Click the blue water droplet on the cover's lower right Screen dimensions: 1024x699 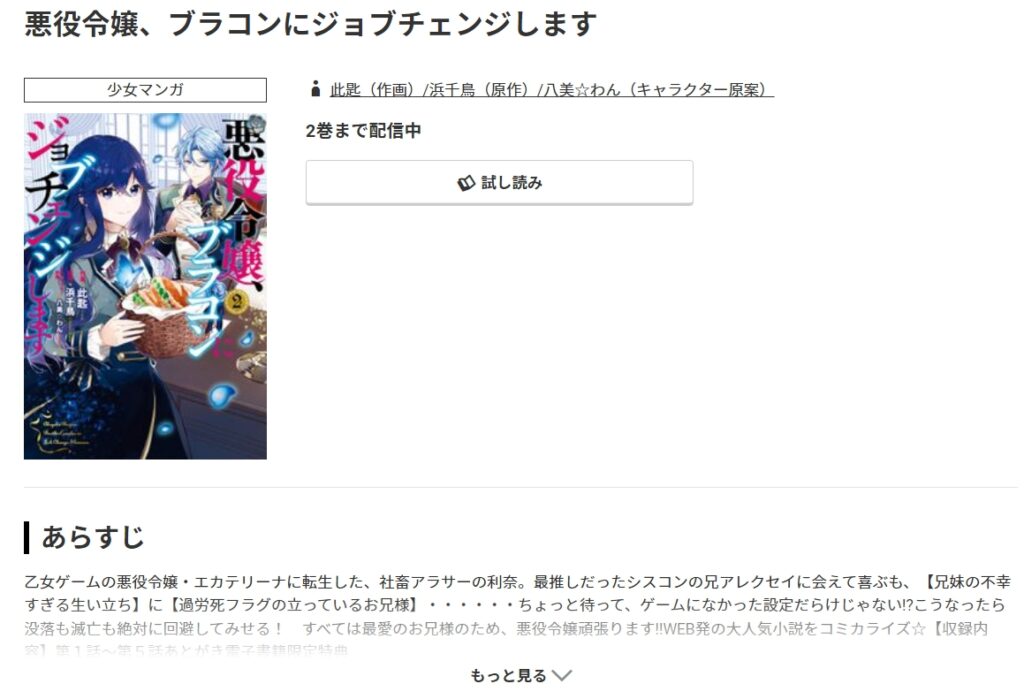[222, 393]
